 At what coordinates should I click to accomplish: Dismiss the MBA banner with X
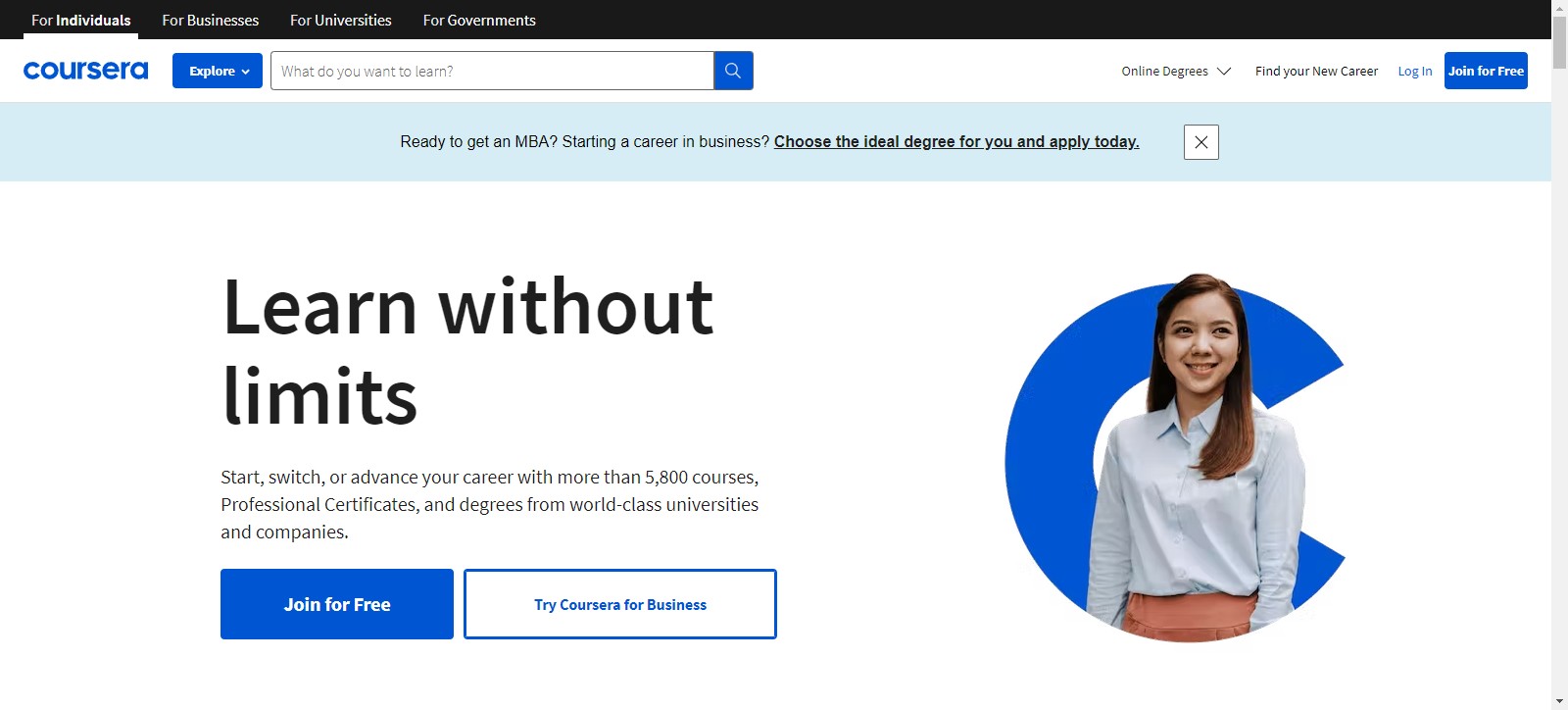coord(1200,142)
